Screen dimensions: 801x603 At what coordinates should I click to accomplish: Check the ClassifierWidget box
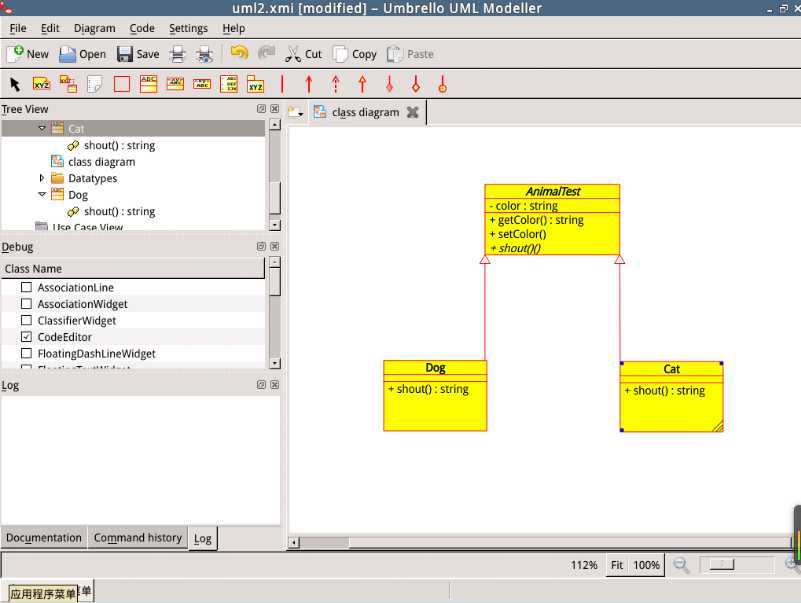pos(26,320)
